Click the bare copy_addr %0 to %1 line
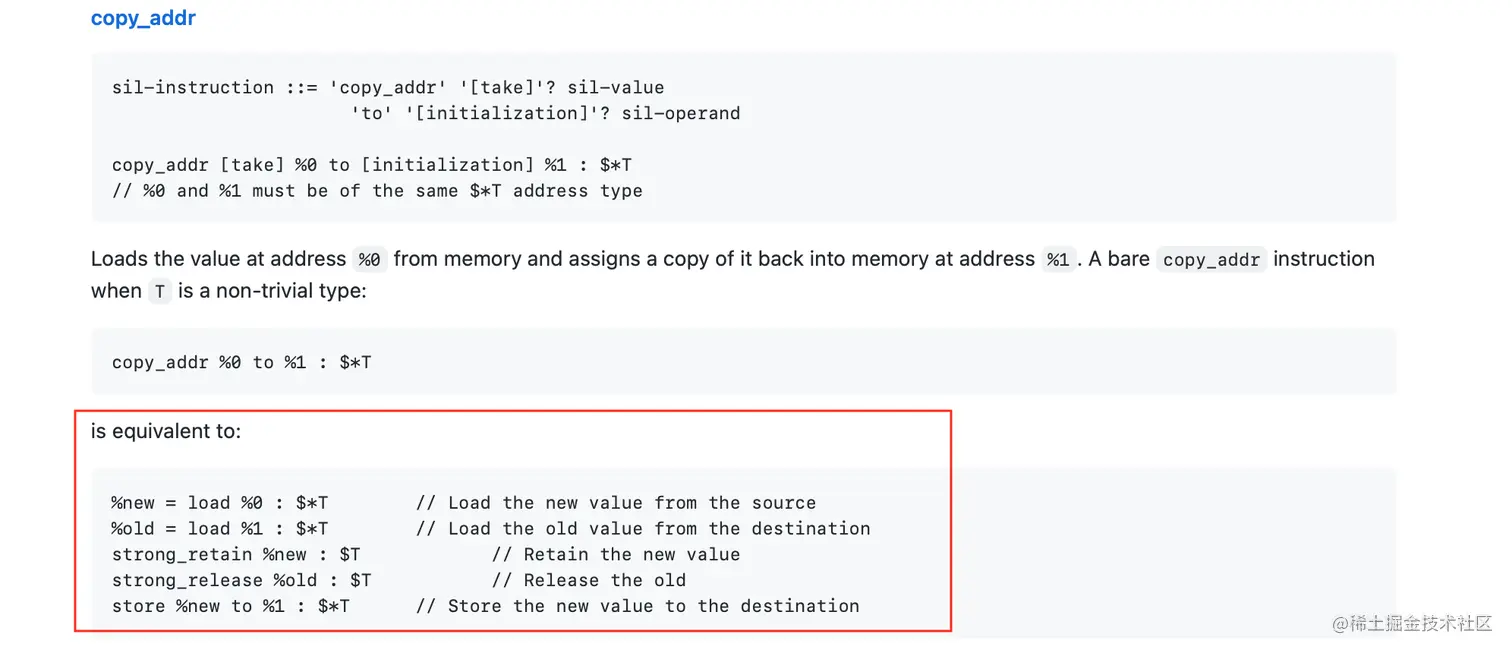Image resolution: width=1512 pixels, height=653 pixels. coord(242,362)
